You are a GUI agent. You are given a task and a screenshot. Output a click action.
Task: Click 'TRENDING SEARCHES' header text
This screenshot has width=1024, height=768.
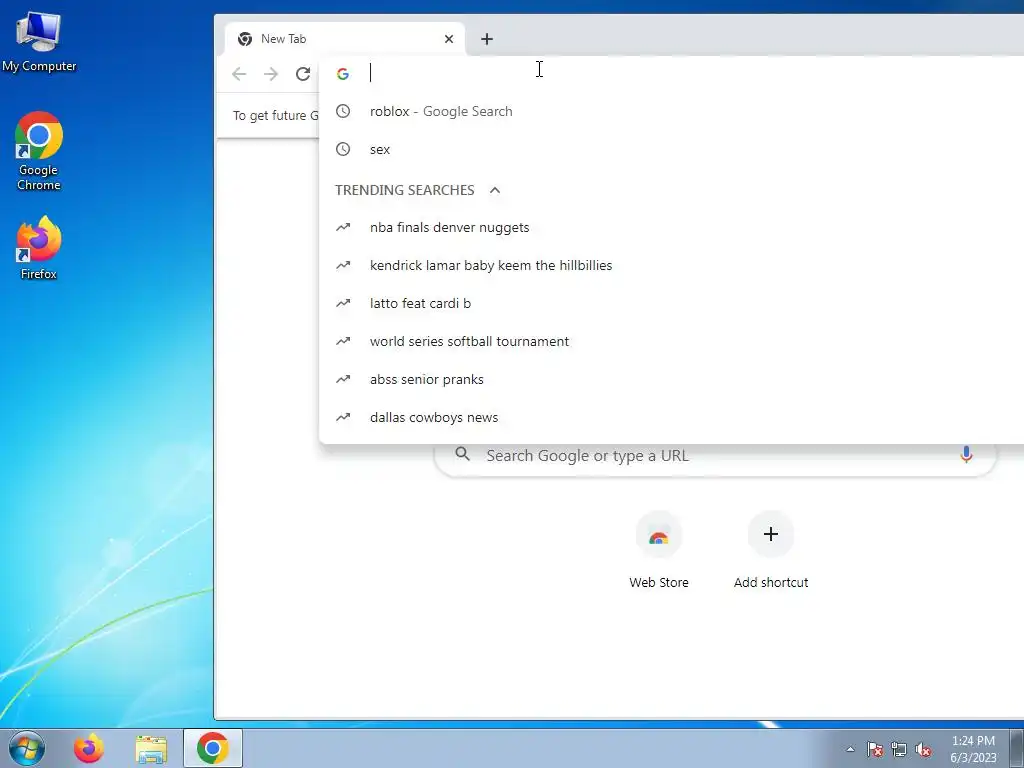[x=405, y=190]
